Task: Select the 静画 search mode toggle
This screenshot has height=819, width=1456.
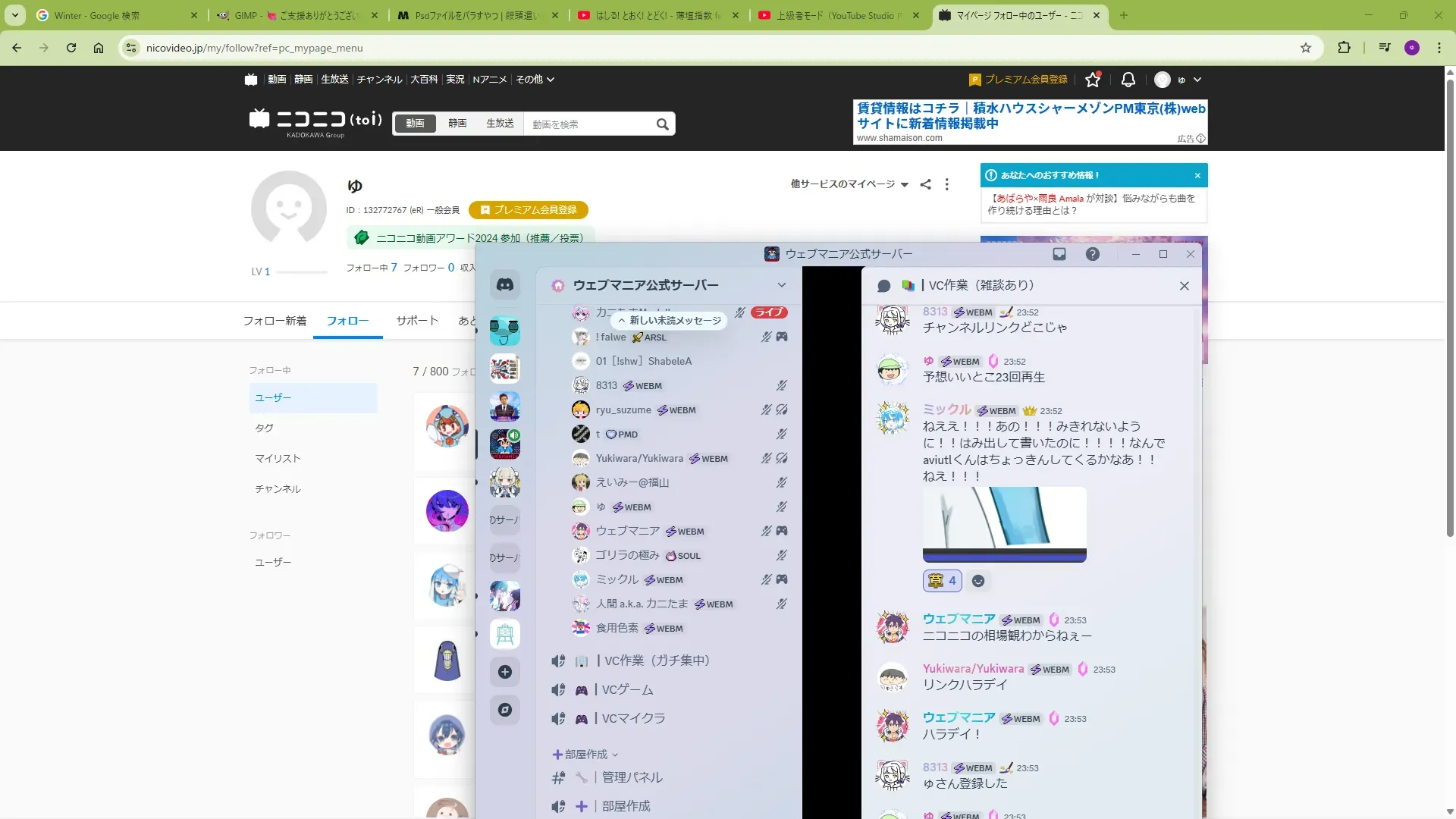Action: click(457, 124)
